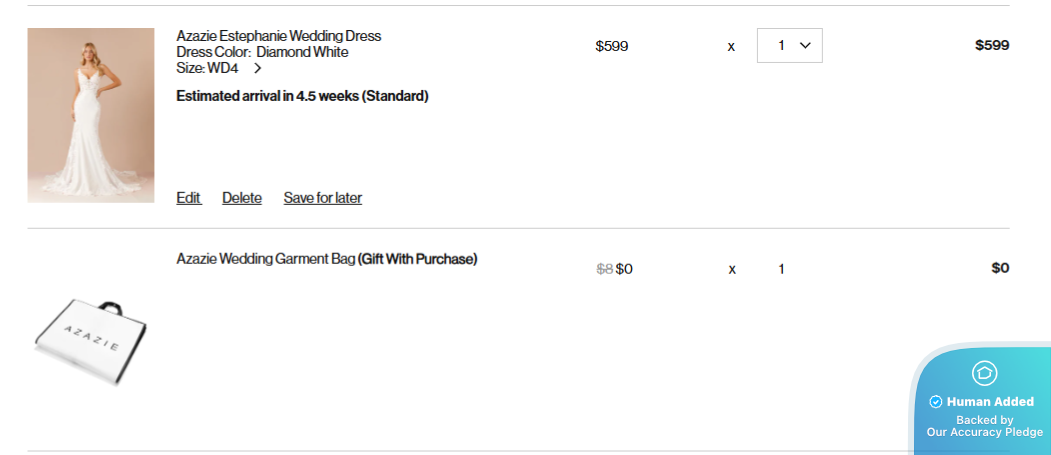Click the Edit link under the wedding dress
The image size is (1051, 455).
pyautogui.click(x=189, y=198)
